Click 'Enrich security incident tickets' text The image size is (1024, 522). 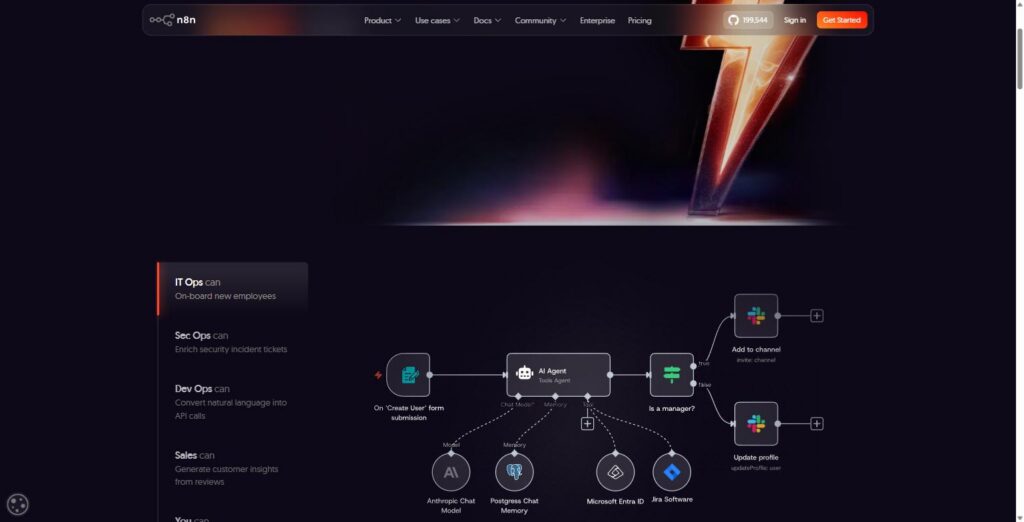click(x=231, y=350)
